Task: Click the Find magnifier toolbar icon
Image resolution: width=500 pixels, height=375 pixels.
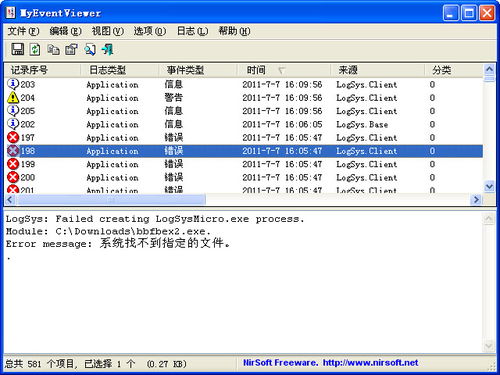Action: (90, 49)
